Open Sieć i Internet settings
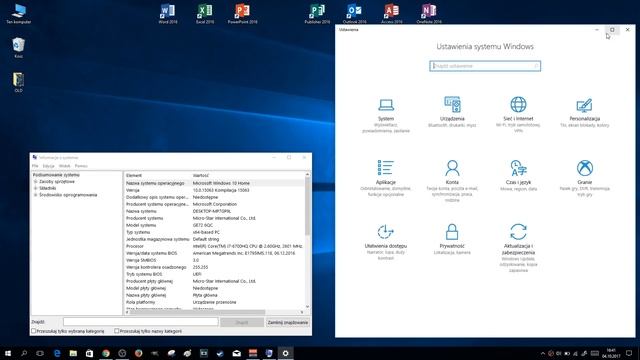Viewport: 640px width, 360px height. coord(518,114)
